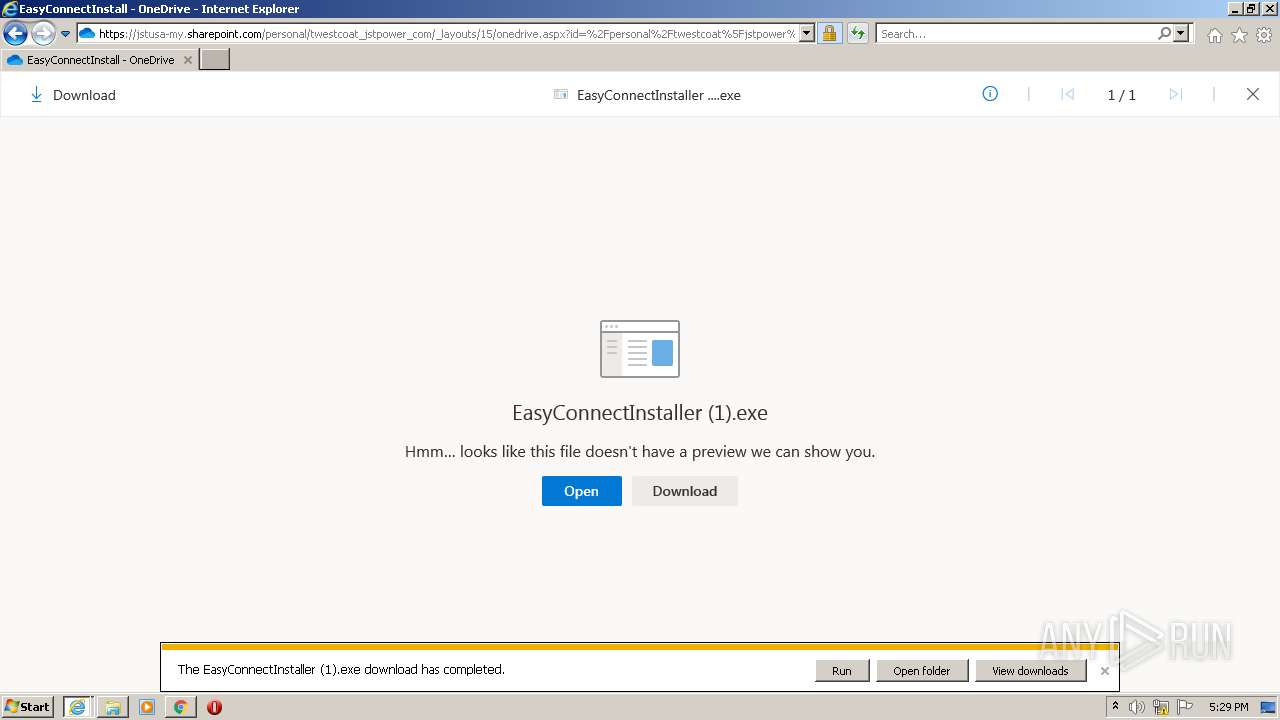The height and width of the screenshot is (720, 1280).
Task: Click the 5:29 PM taskbar clock
Action: click(1228, 707)
